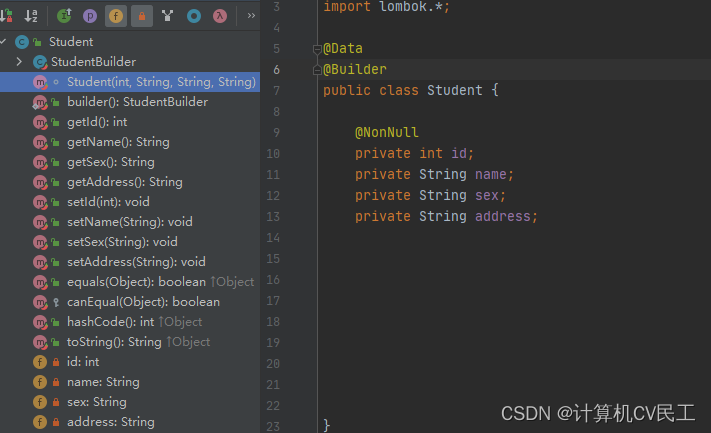Select hashCode(): int method

[111, 321]
